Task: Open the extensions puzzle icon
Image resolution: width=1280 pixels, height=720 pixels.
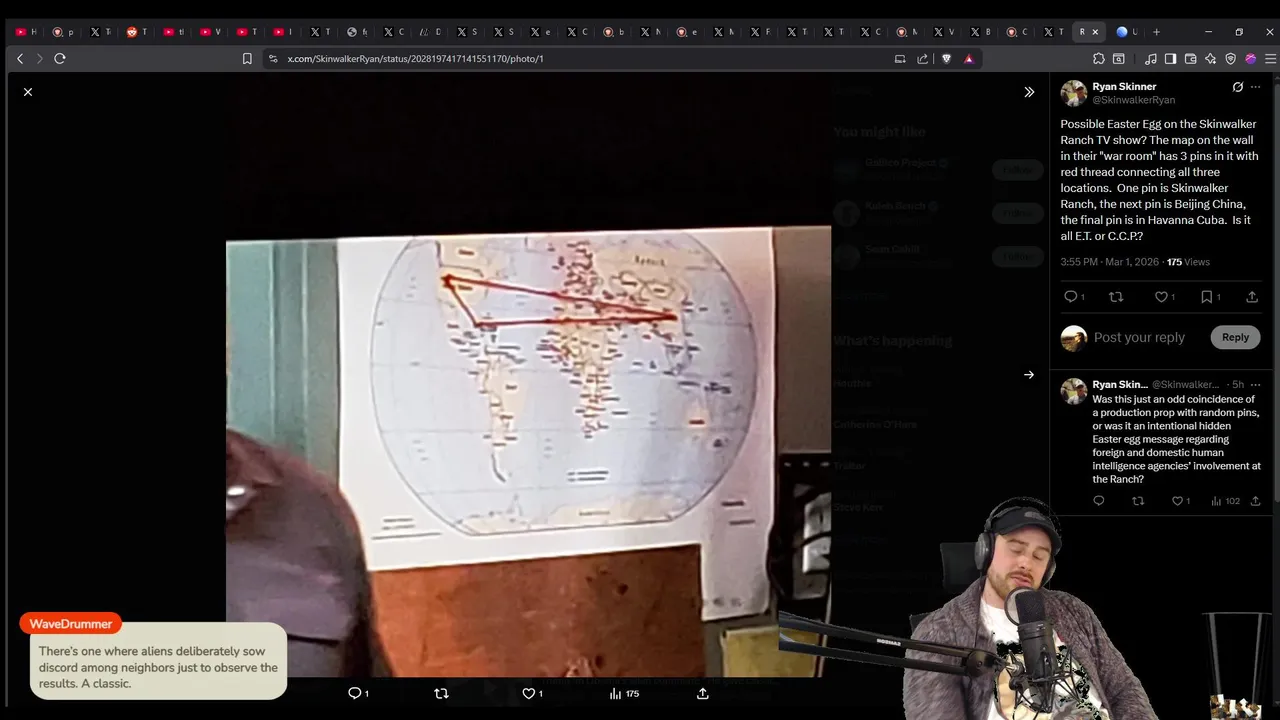Action: [1097, 59]
